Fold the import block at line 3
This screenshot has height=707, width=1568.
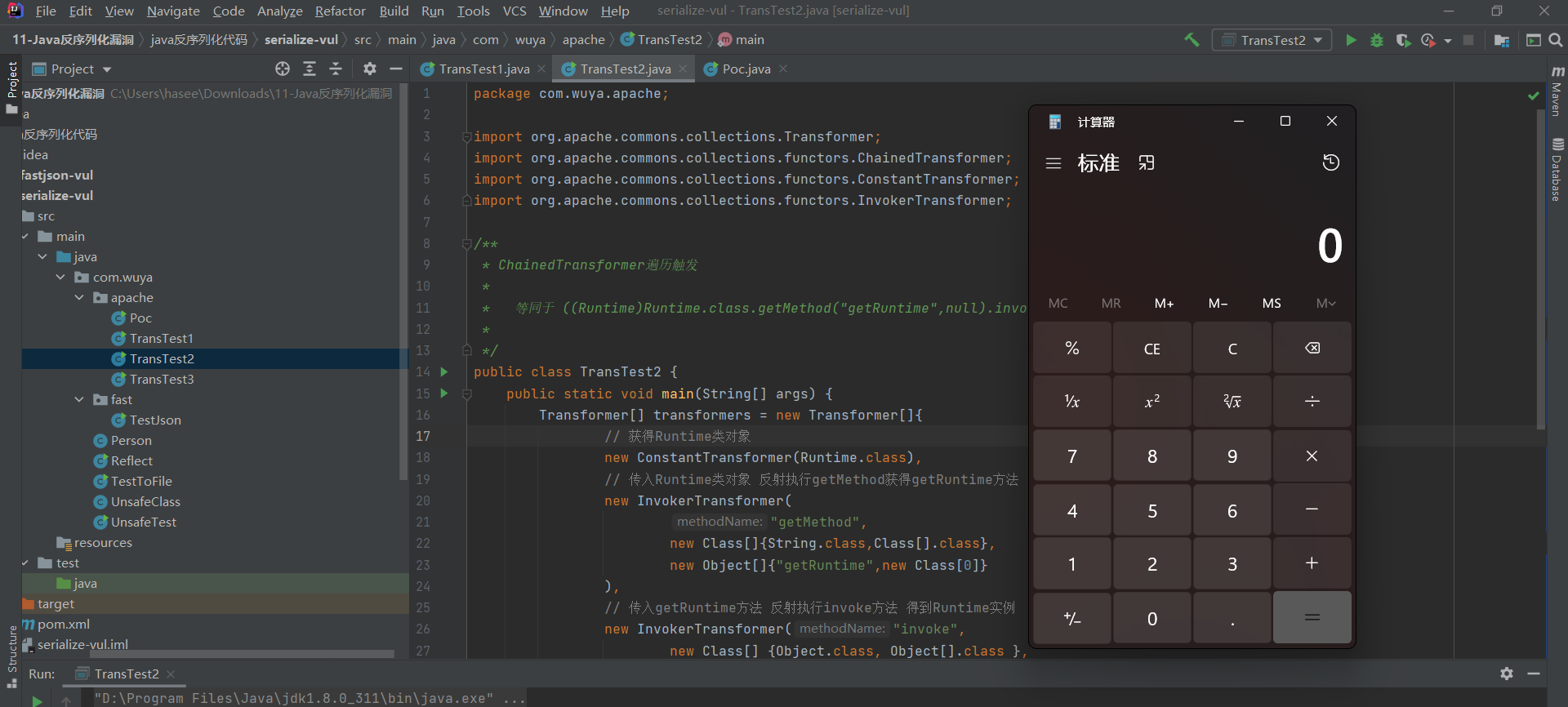pos(466,136)
